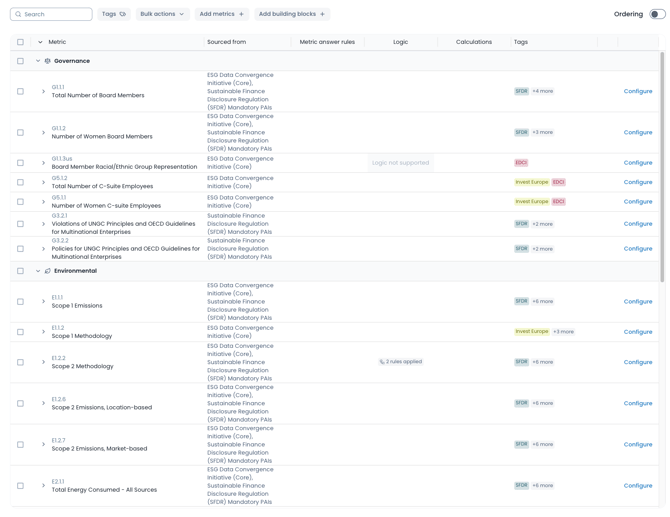Click the Metric column header
This screenshot has width=670, height=517.
point(57,42)
